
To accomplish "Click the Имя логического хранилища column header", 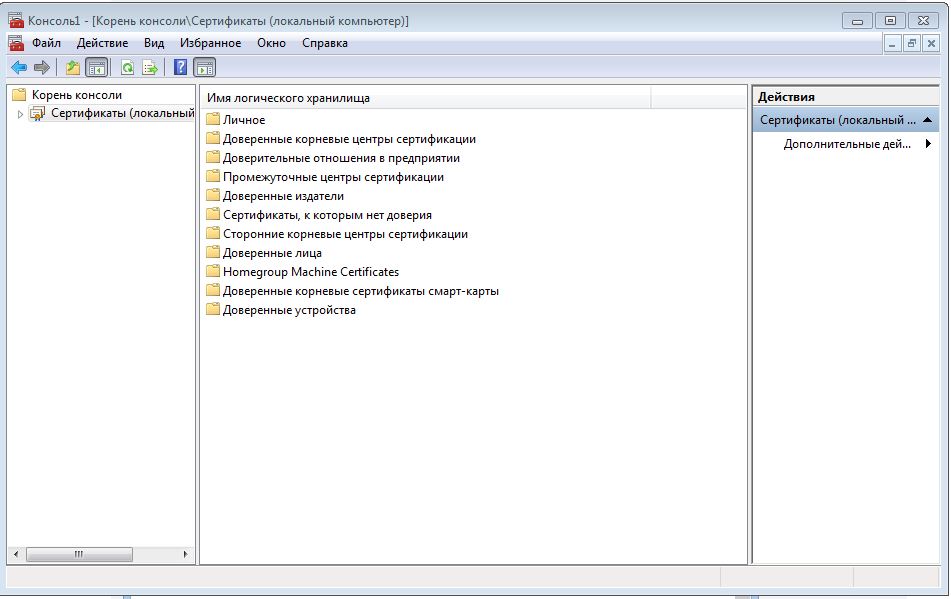I will click(x=425, y=98).
